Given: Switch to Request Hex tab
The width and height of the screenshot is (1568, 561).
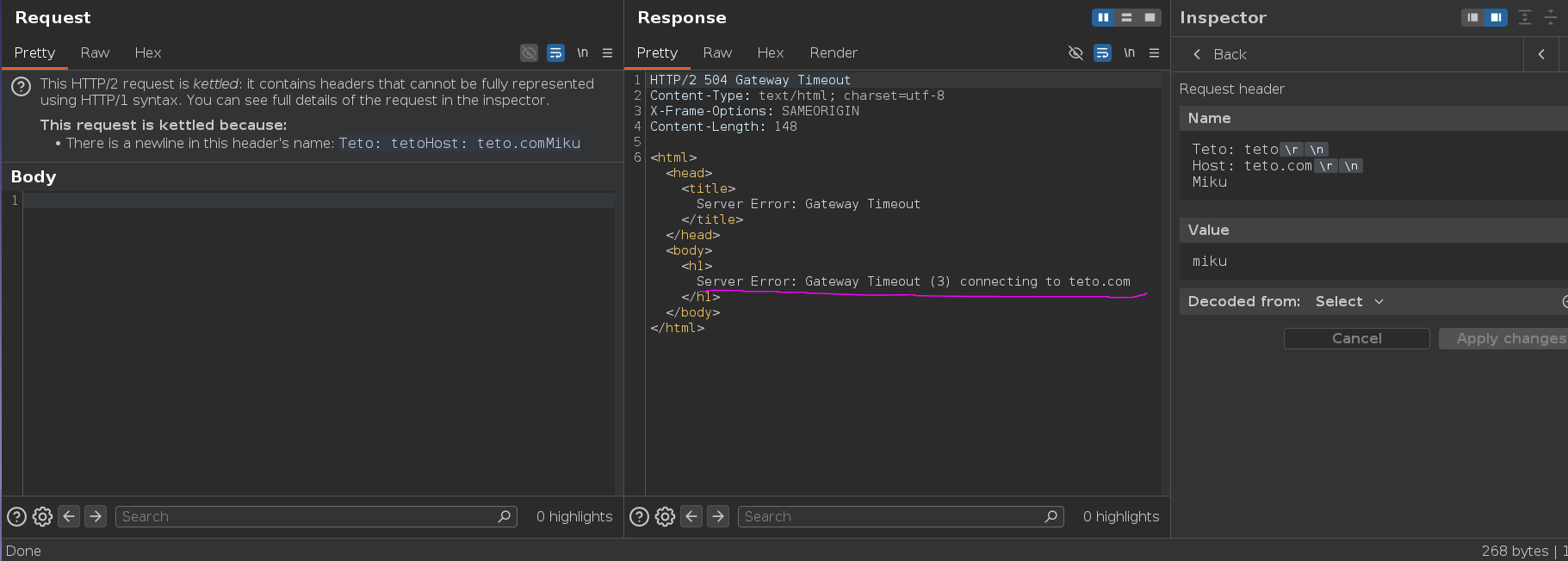Looking at the screenshot, I should tap(148, 53).
